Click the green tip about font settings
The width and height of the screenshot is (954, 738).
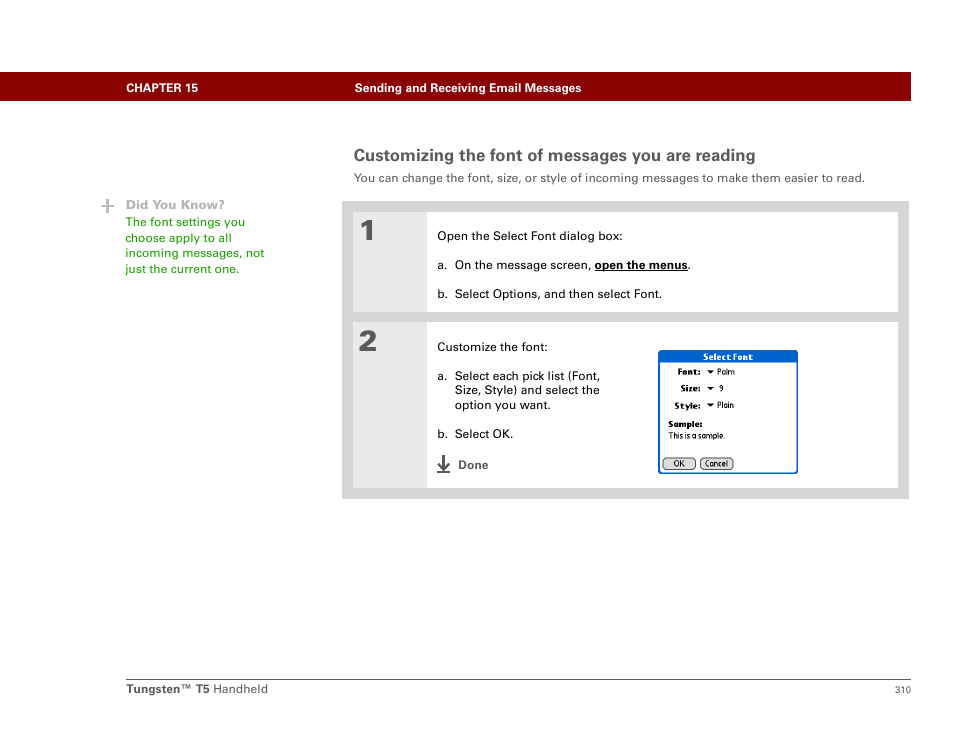[x=195, y=246]
